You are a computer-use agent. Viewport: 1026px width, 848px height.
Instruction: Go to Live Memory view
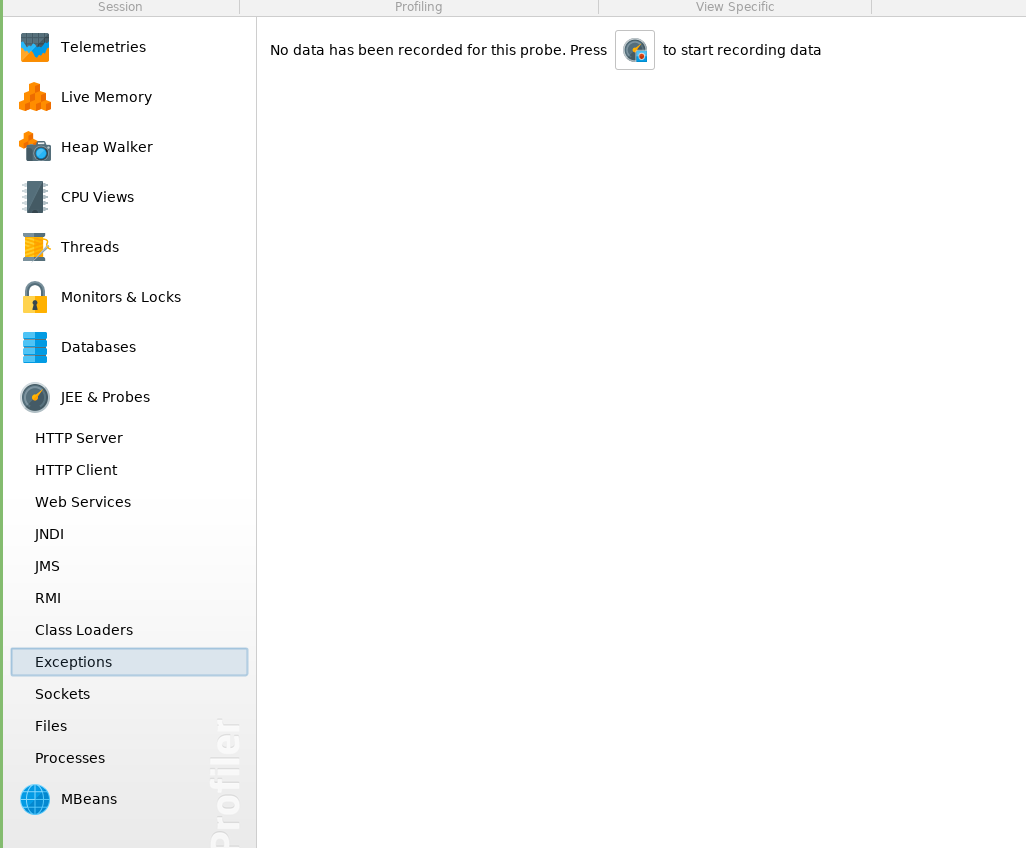pos(107,97)
